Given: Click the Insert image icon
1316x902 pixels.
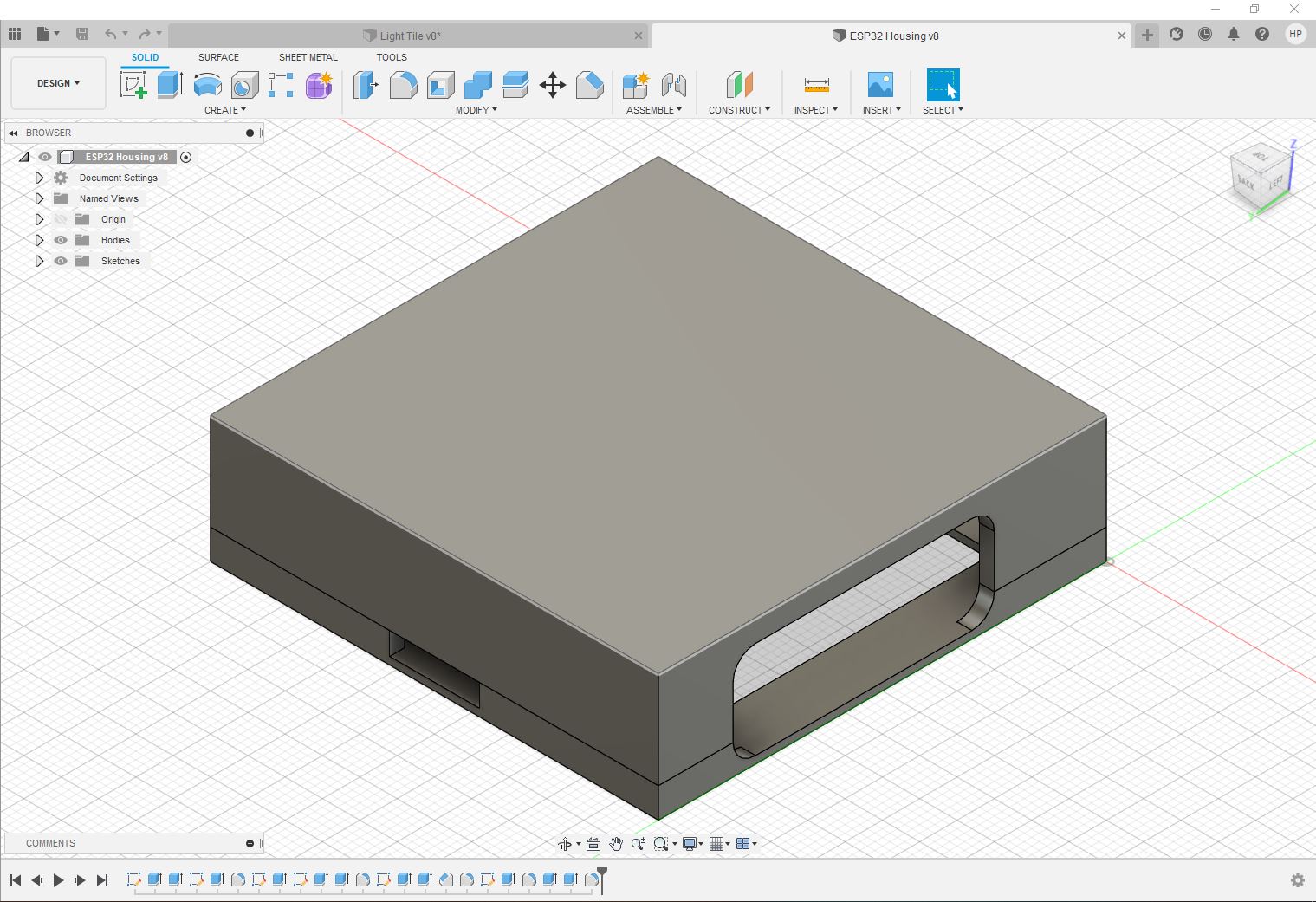Looking at the screenshot, I should point(880,85).
